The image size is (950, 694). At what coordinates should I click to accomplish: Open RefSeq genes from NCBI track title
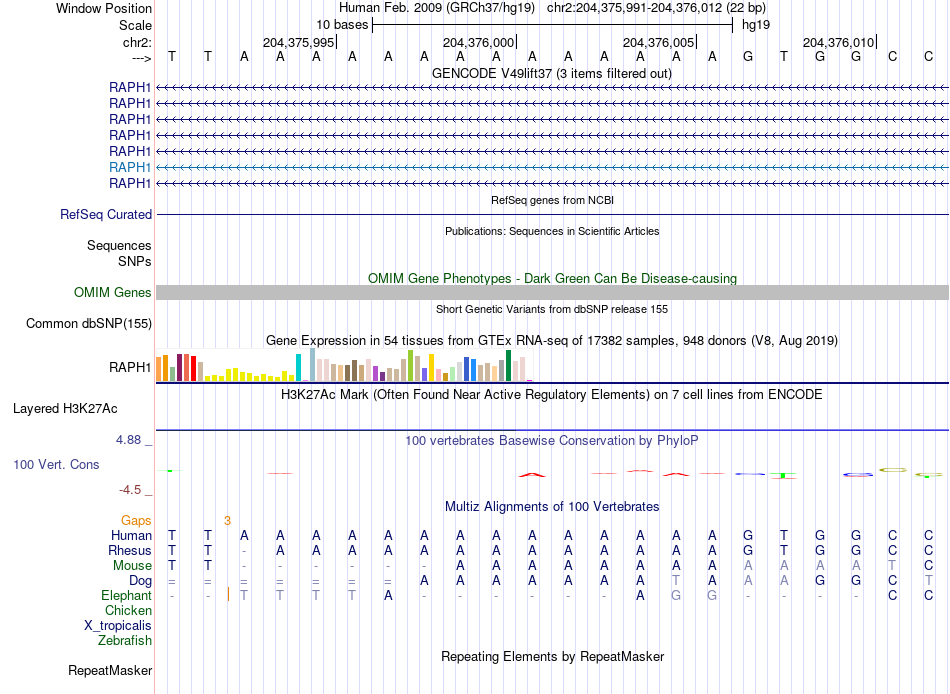pyautogui.click(x=552, y=200)
